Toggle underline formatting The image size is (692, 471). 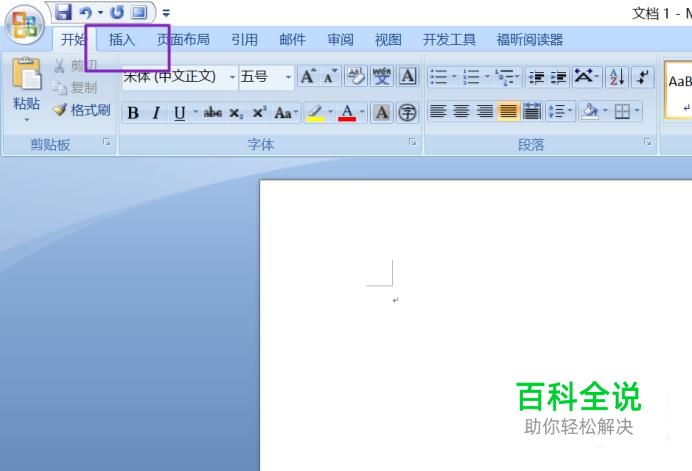coord(179,113)
